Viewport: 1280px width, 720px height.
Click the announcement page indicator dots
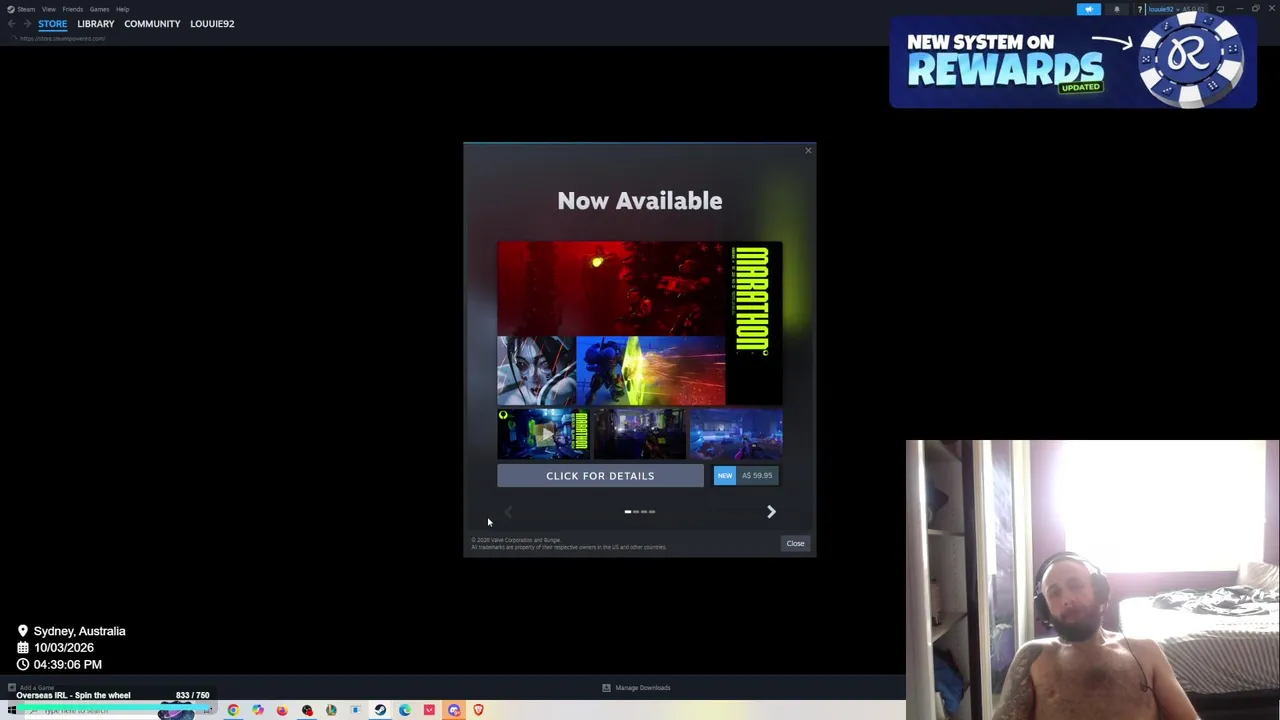pos(640,512)
